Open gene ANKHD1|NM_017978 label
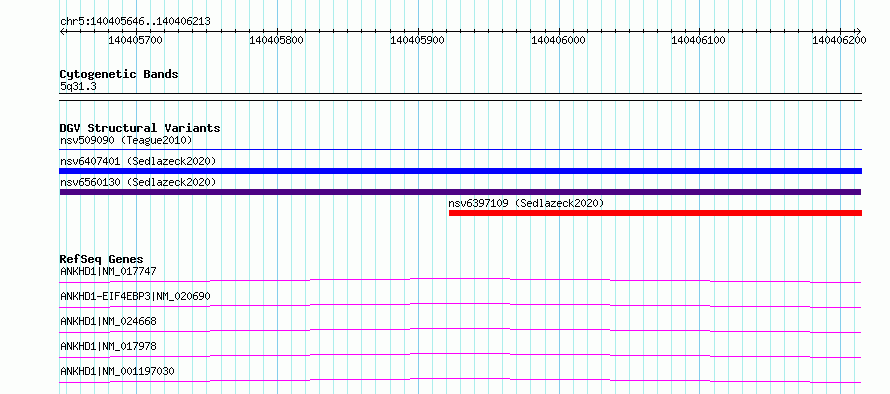Screen dimensions: 890x394 pos(108,346)
